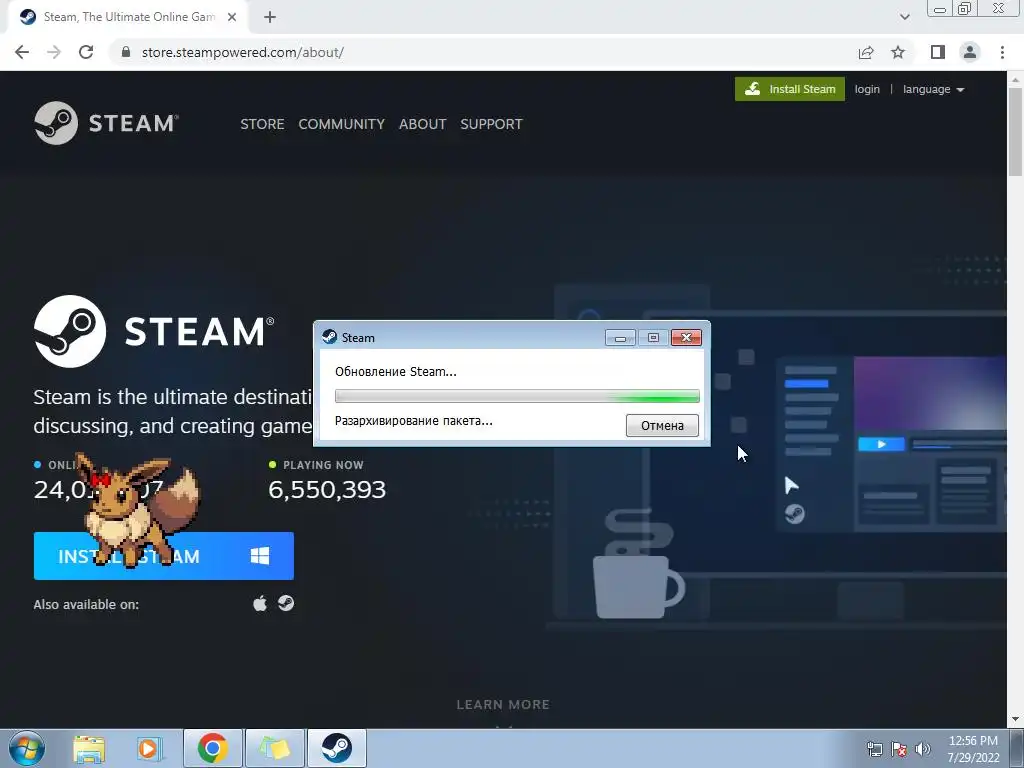Image resolution: width=1024 pixels, height=768 pixels.
Task: Open the Windows Start menu
Action: pos(27,748)
